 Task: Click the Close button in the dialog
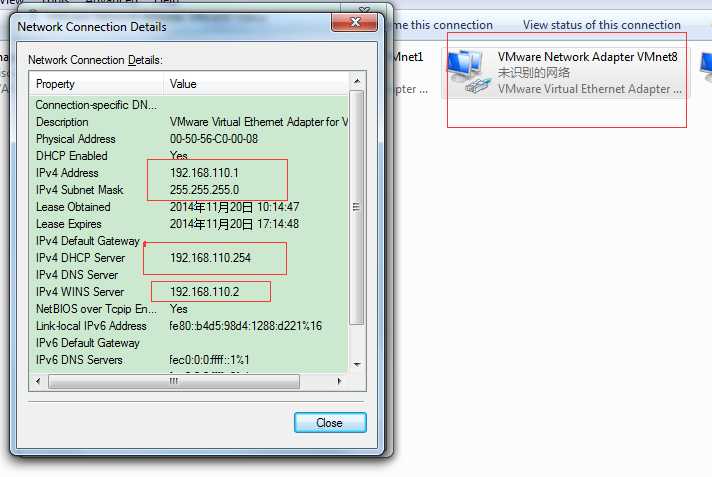pos(330,423)
